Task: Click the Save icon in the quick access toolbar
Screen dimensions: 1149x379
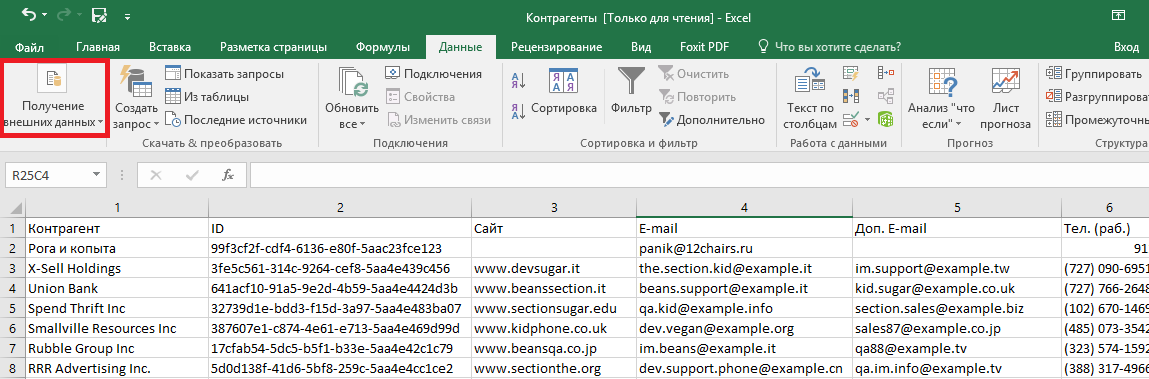Action: click(x=100, y=15)
